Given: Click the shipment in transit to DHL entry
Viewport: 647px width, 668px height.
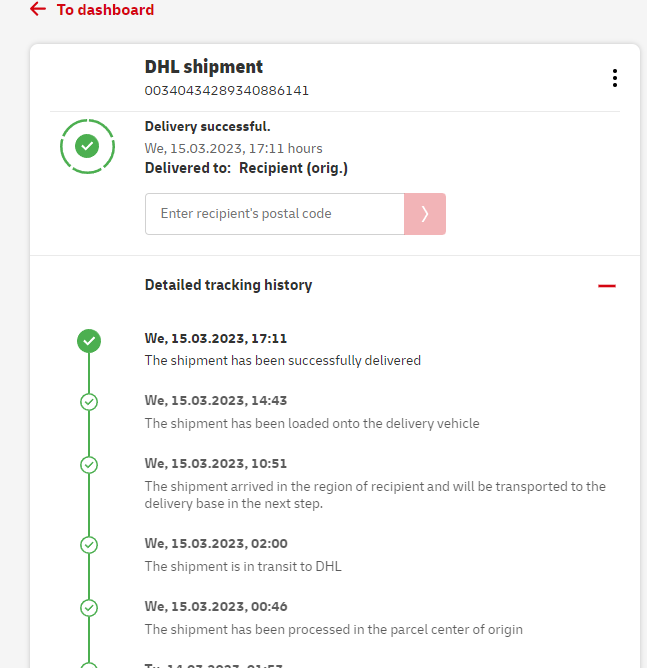Looking at the screenshot, I should tap(243, 566).
